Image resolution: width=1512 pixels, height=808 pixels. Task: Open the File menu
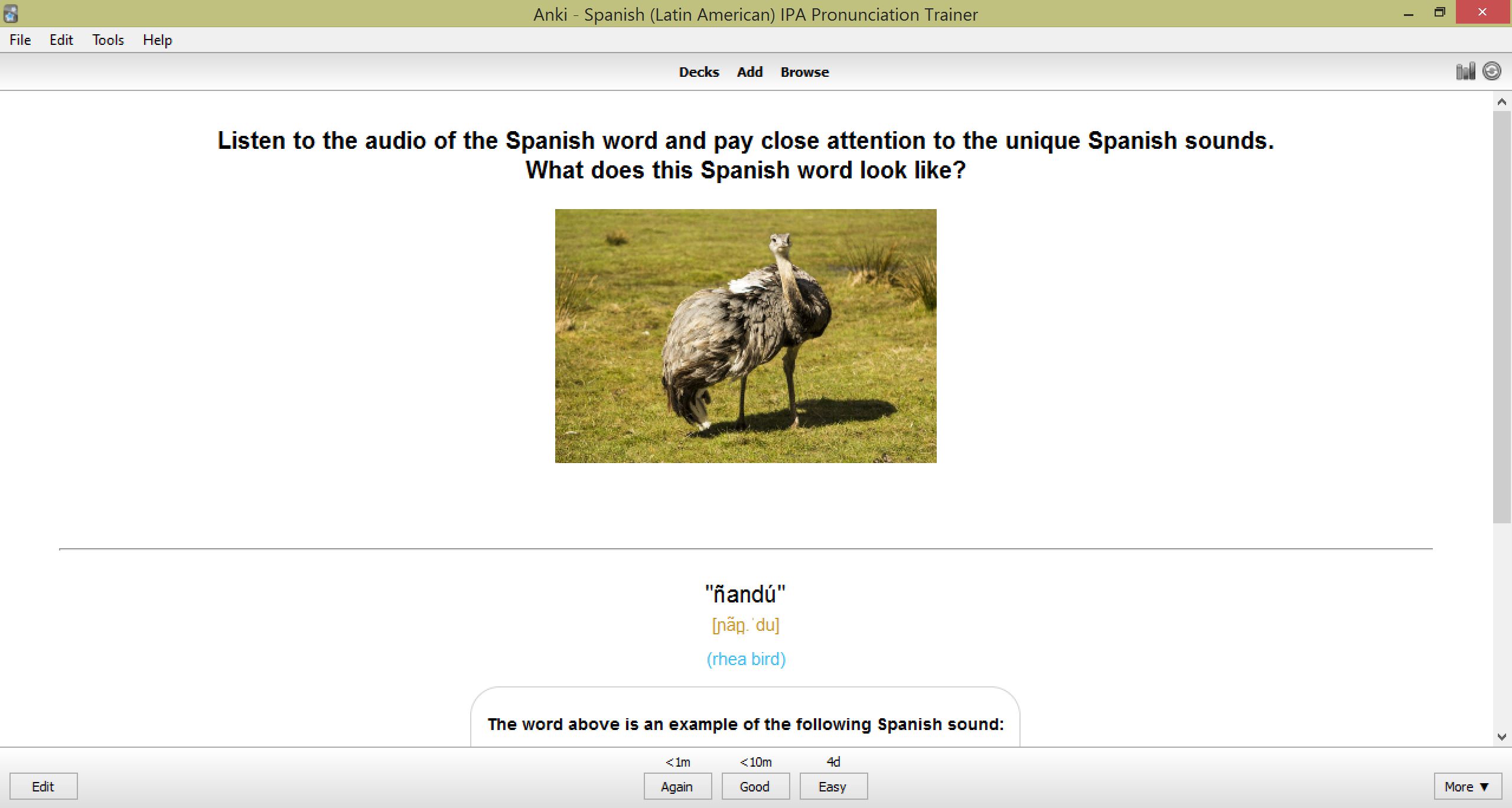tap(20, 40)
